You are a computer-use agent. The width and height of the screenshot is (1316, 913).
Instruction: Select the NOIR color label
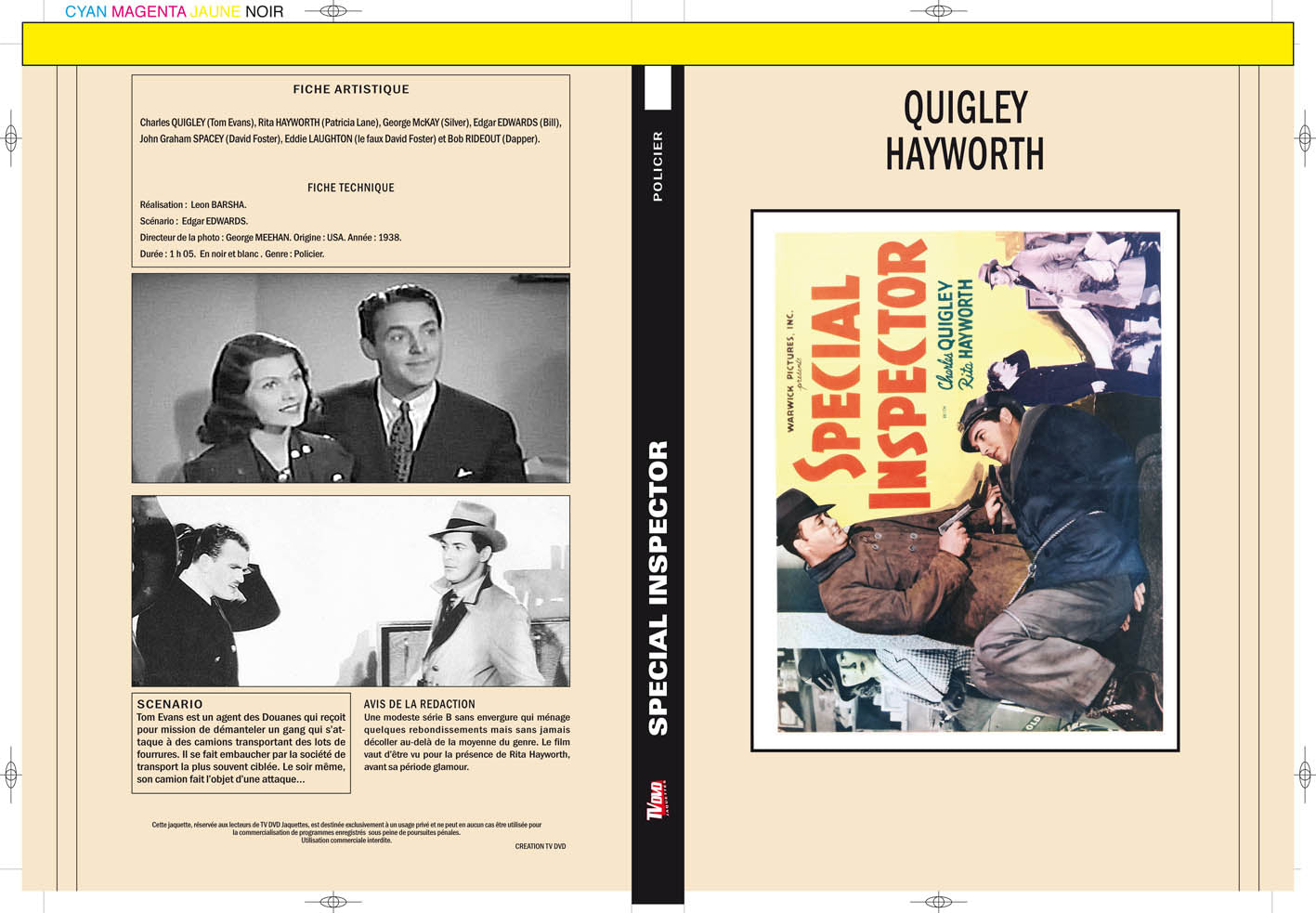point(265,12)
